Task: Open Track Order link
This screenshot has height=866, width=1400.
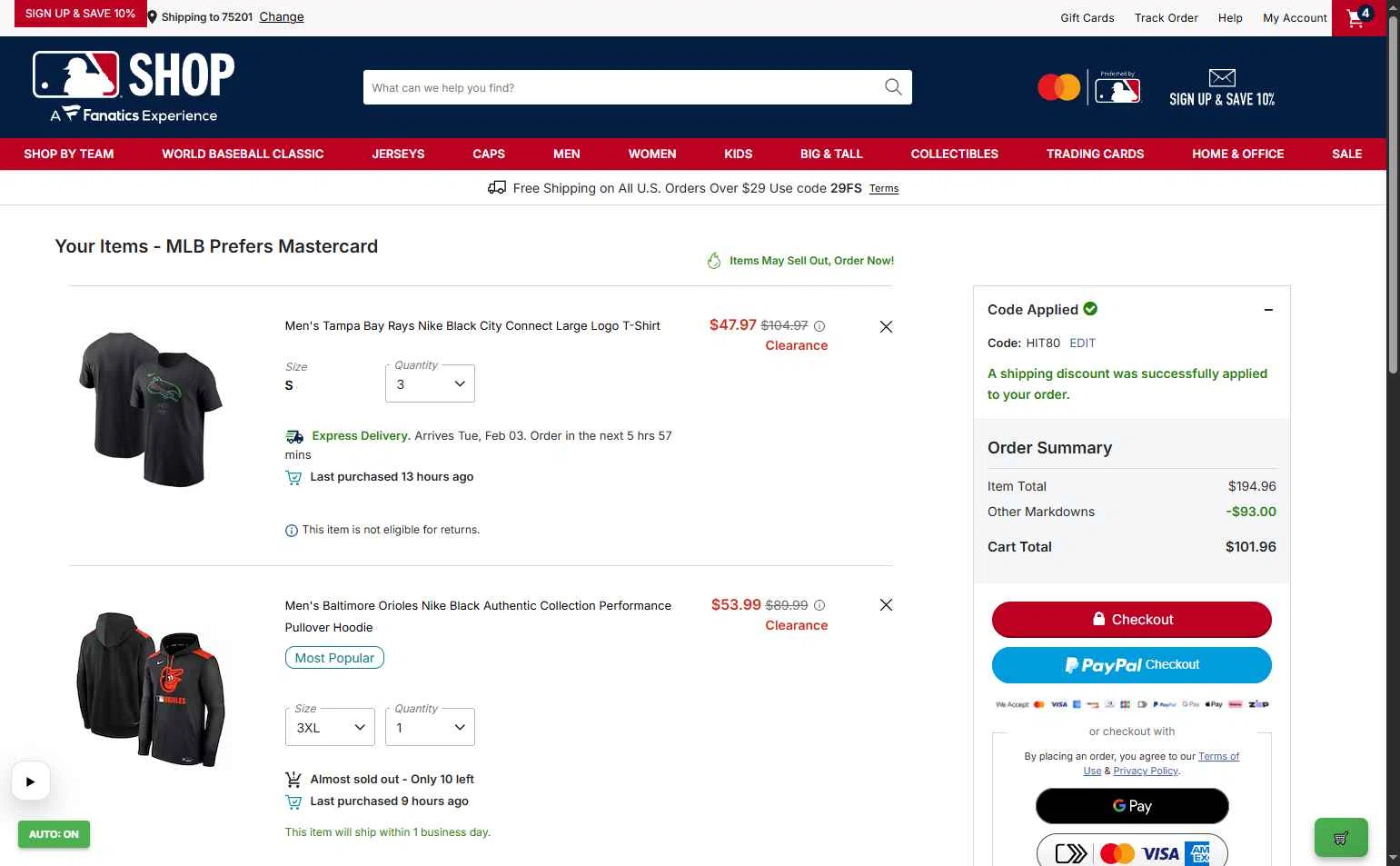Action: click(1167, 18)
